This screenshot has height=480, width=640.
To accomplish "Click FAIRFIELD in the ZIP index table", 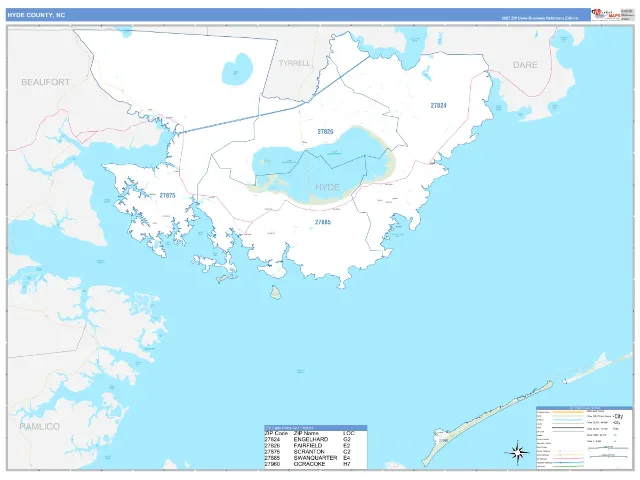I will click(x=308, y=446).
